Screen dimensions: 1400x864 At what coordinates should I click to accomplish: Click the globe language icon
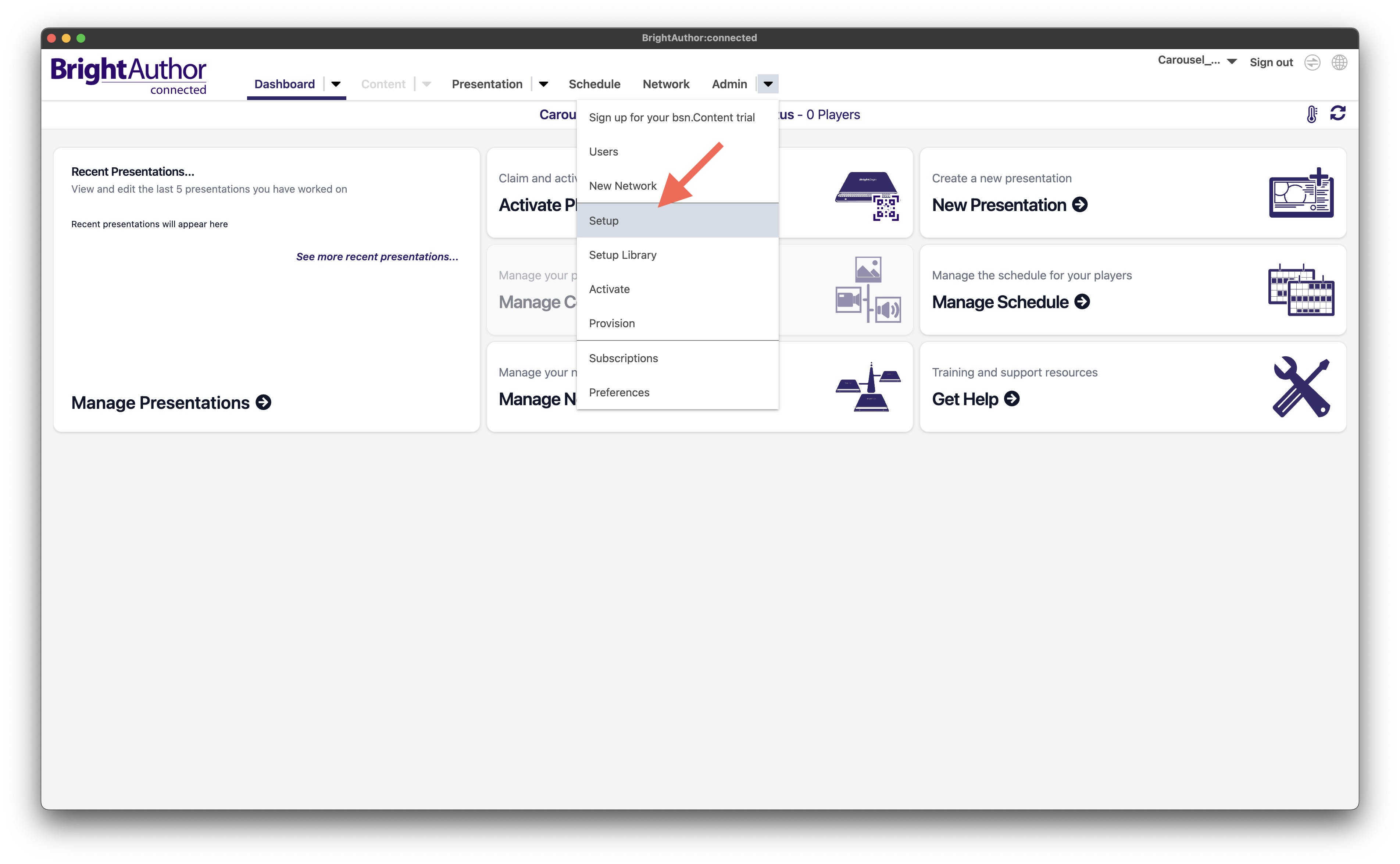click(x=1339, y=62)
